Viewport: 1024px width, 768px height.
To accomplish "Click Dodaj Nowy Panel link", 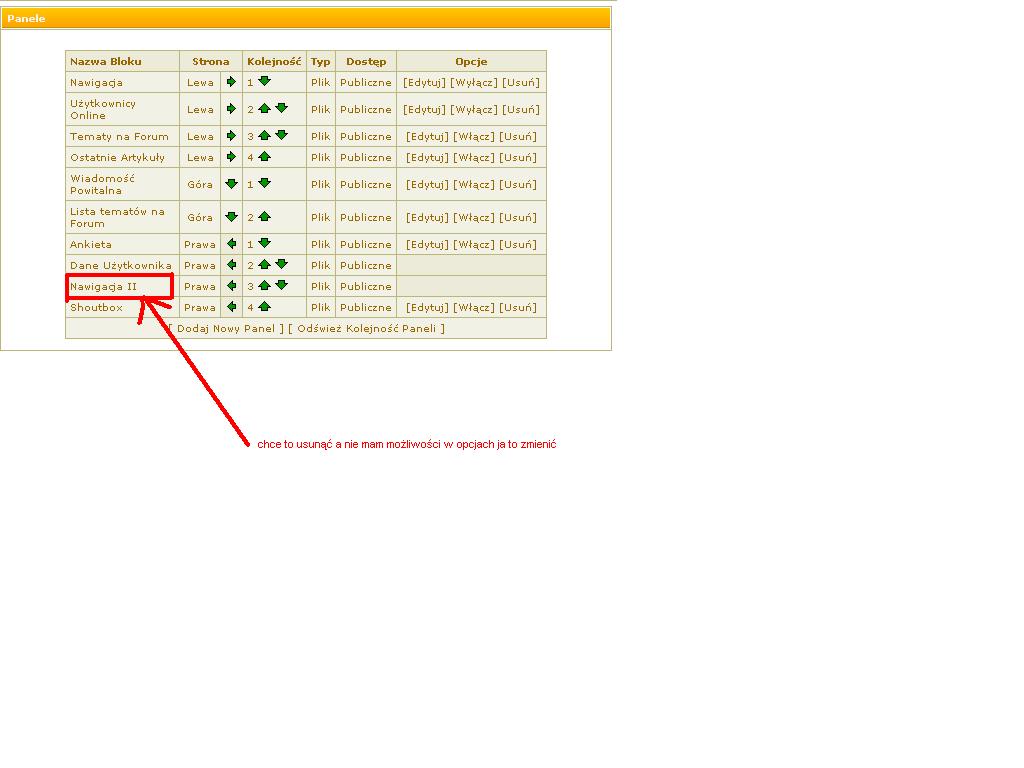I will tap(226, 328).
